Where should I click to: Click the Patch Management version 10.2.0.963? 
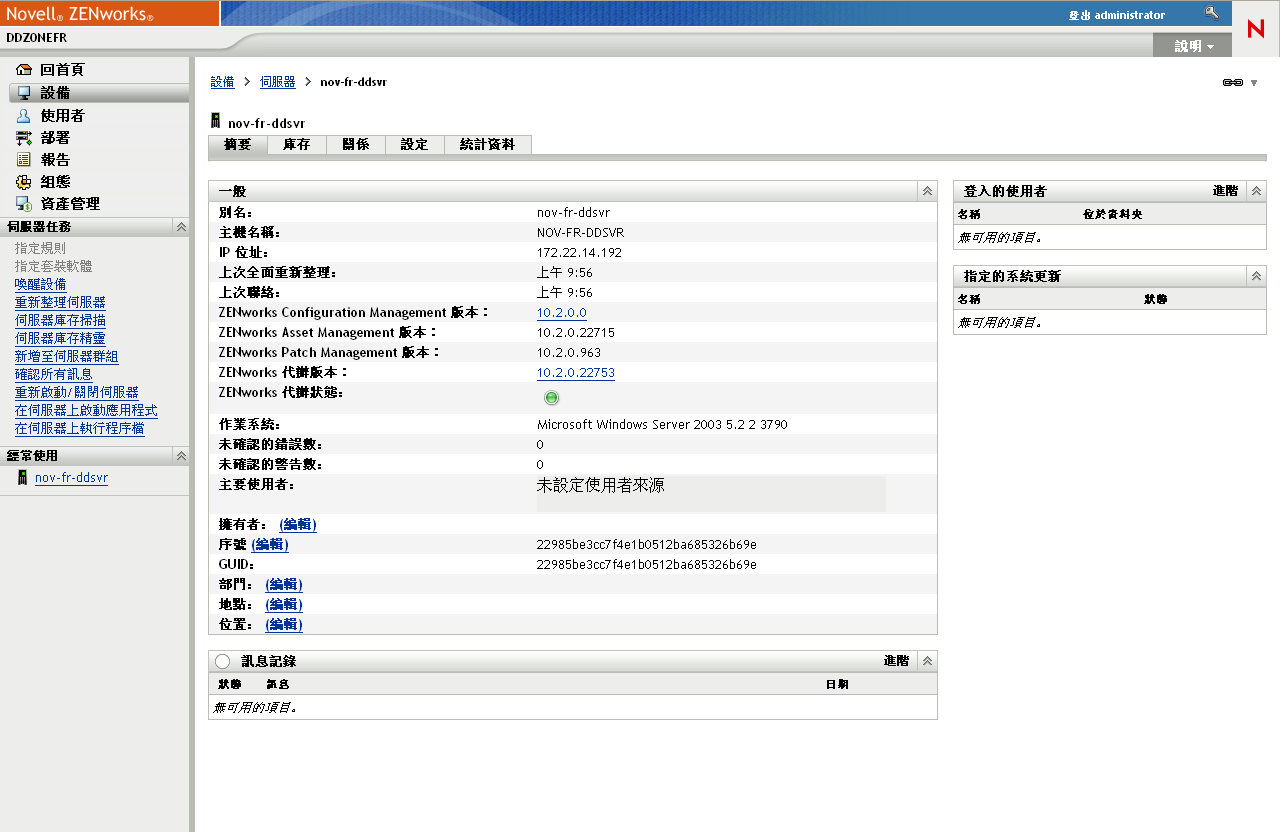tap(569, 353)
